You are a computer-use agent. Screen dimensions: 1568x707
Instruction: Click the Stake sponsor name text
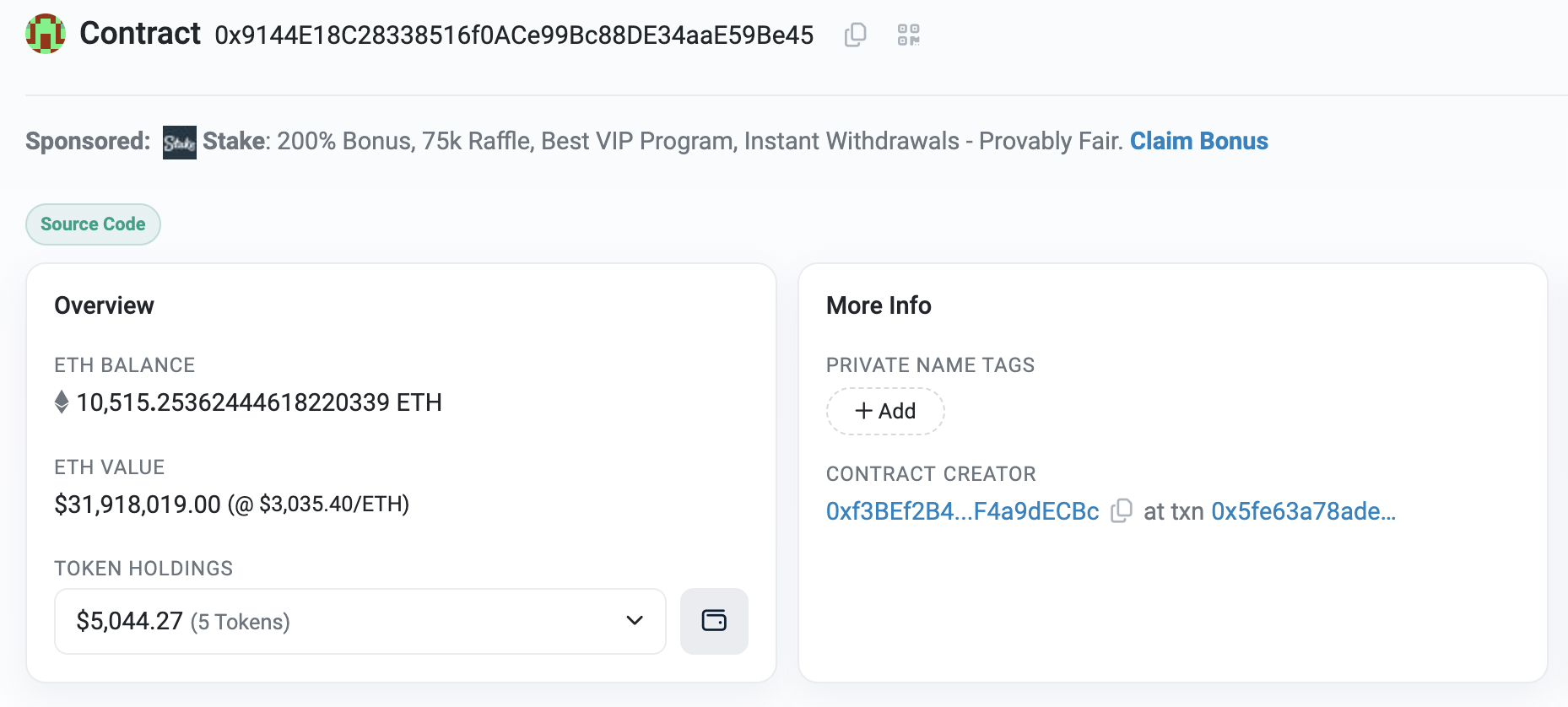pyautogui.click(x=234, y=141)
